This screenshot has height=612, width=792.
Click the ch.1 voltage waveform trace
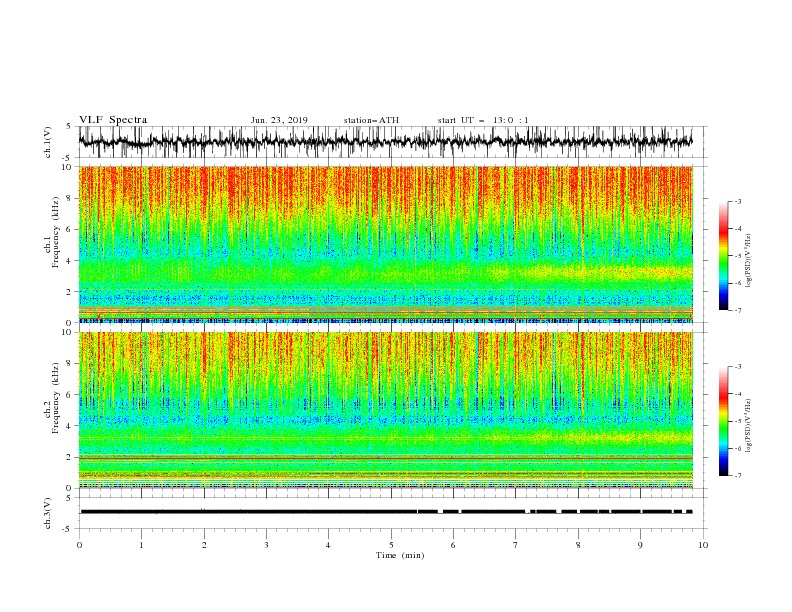pos(385,141)
